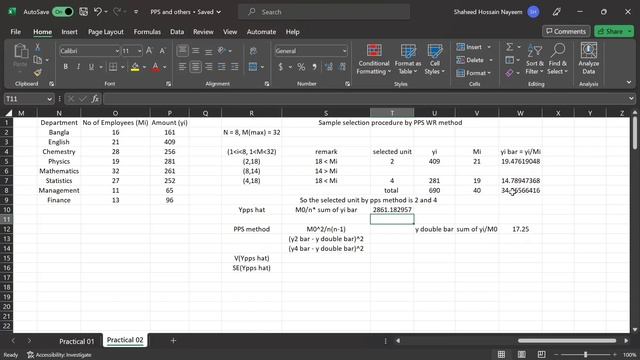The height and width of the screenshot is (360, 640).
Task: Switch to the Formulas tab
Action: (147, 31)
